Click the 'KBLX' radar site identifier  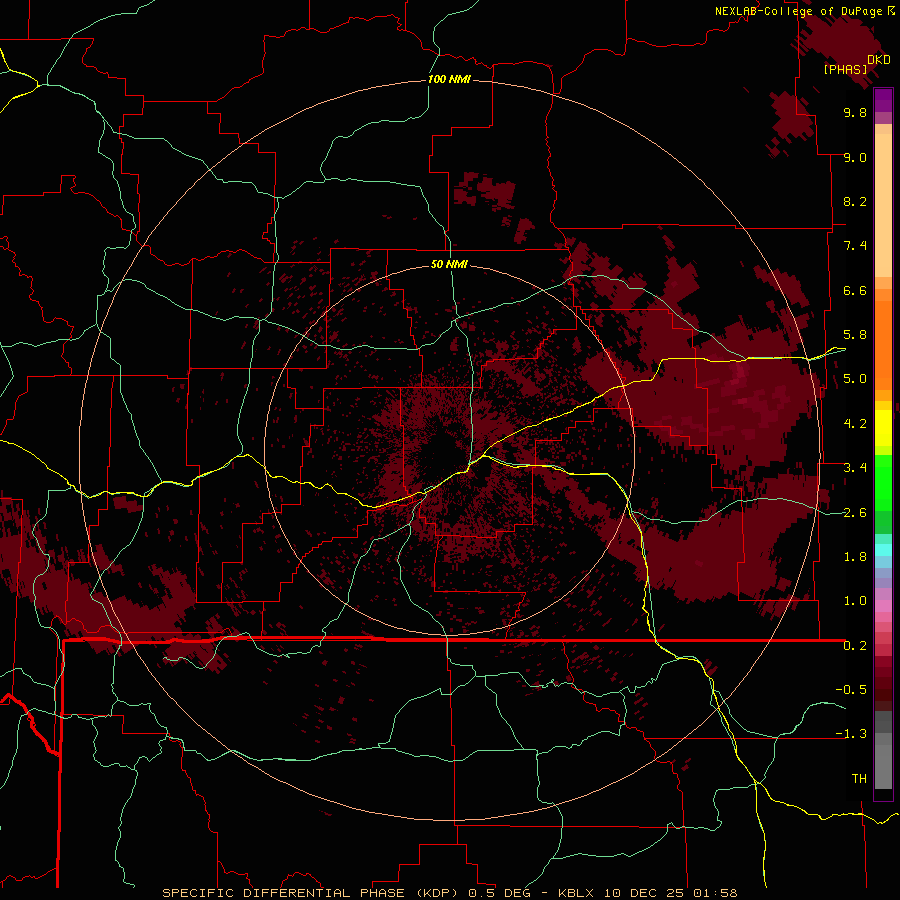[x=577, y=893]
